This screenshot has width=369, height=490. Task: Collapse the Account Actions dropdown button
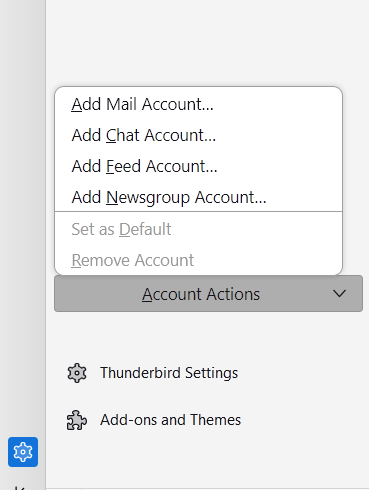coord(208,294)
